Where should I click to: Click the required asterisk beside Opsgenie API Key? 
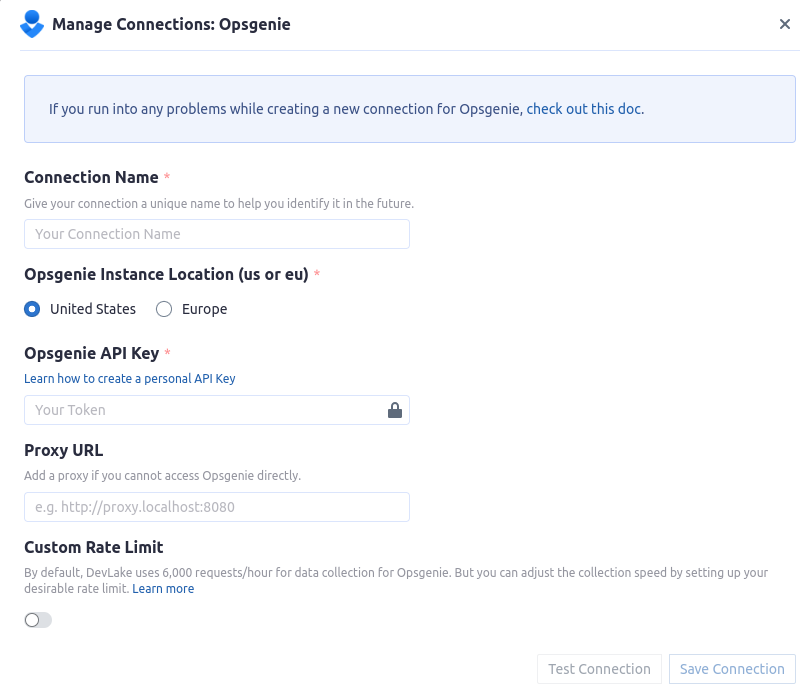[x=167, y=352]
